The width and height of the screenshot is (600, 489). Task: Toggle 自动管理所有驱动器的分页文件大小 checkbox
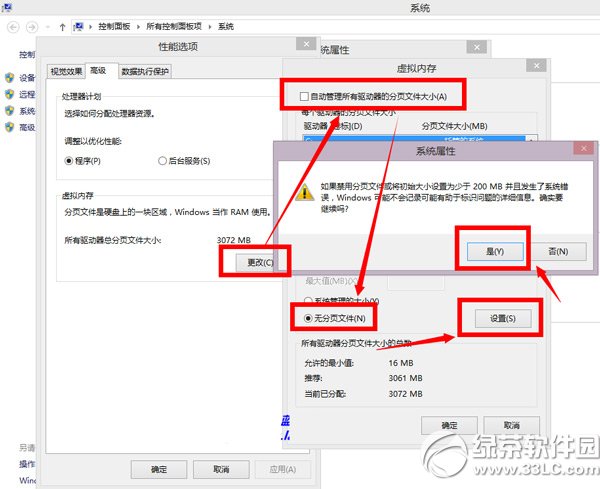pos(304,96)
